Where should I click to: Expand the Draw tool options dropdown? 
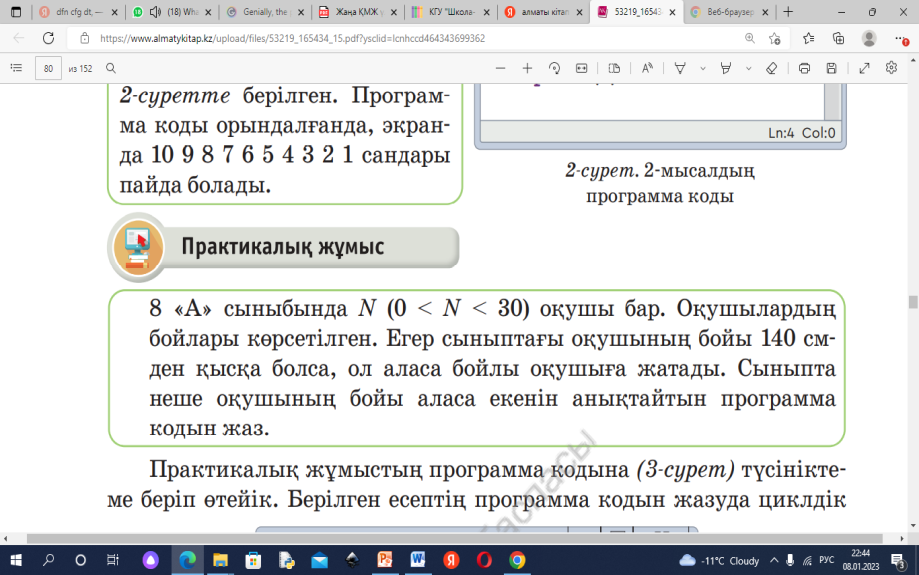(702, 68)
